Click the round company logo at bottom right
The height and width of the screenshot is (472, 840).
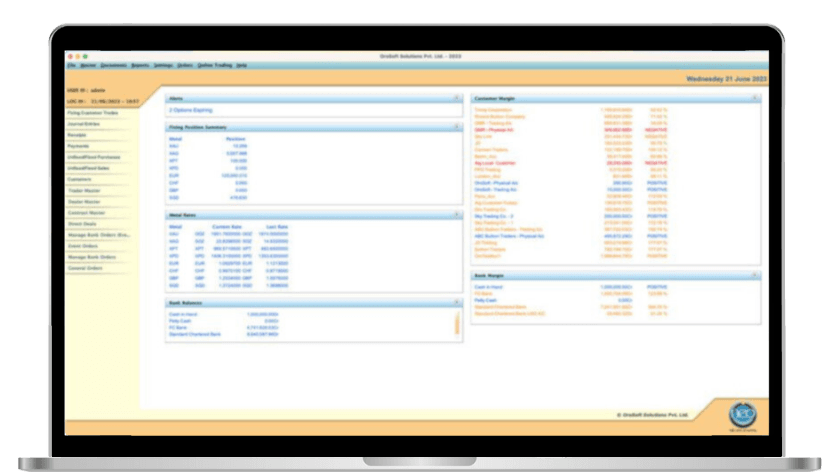(x=742, y=413)
